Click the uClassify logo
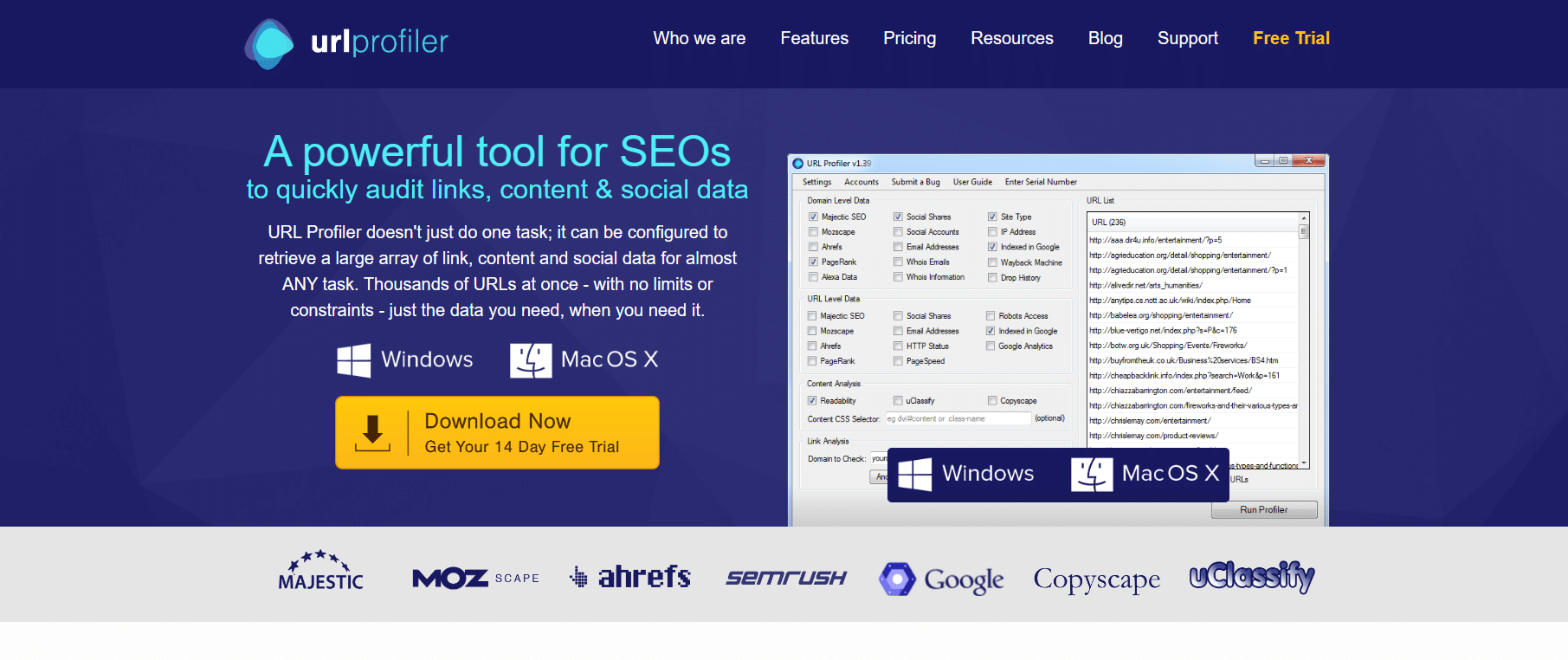 [x=1252, y=576]
